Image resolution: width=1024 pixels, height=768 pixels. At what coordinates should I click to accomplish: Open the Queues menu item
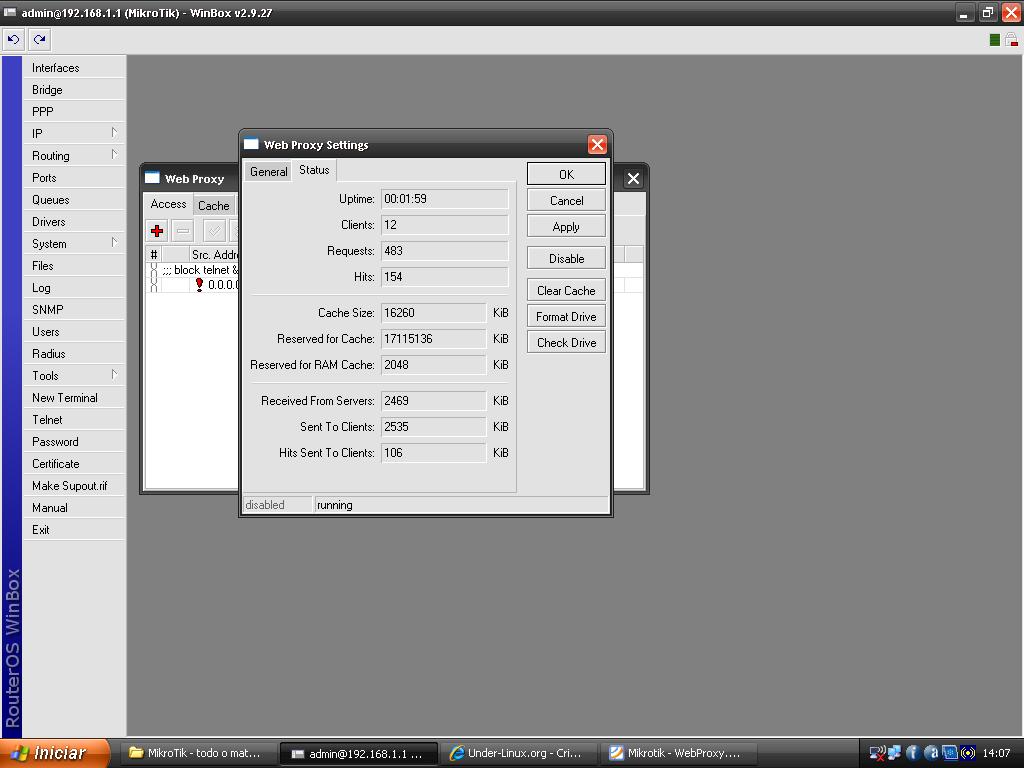point(74,200)
